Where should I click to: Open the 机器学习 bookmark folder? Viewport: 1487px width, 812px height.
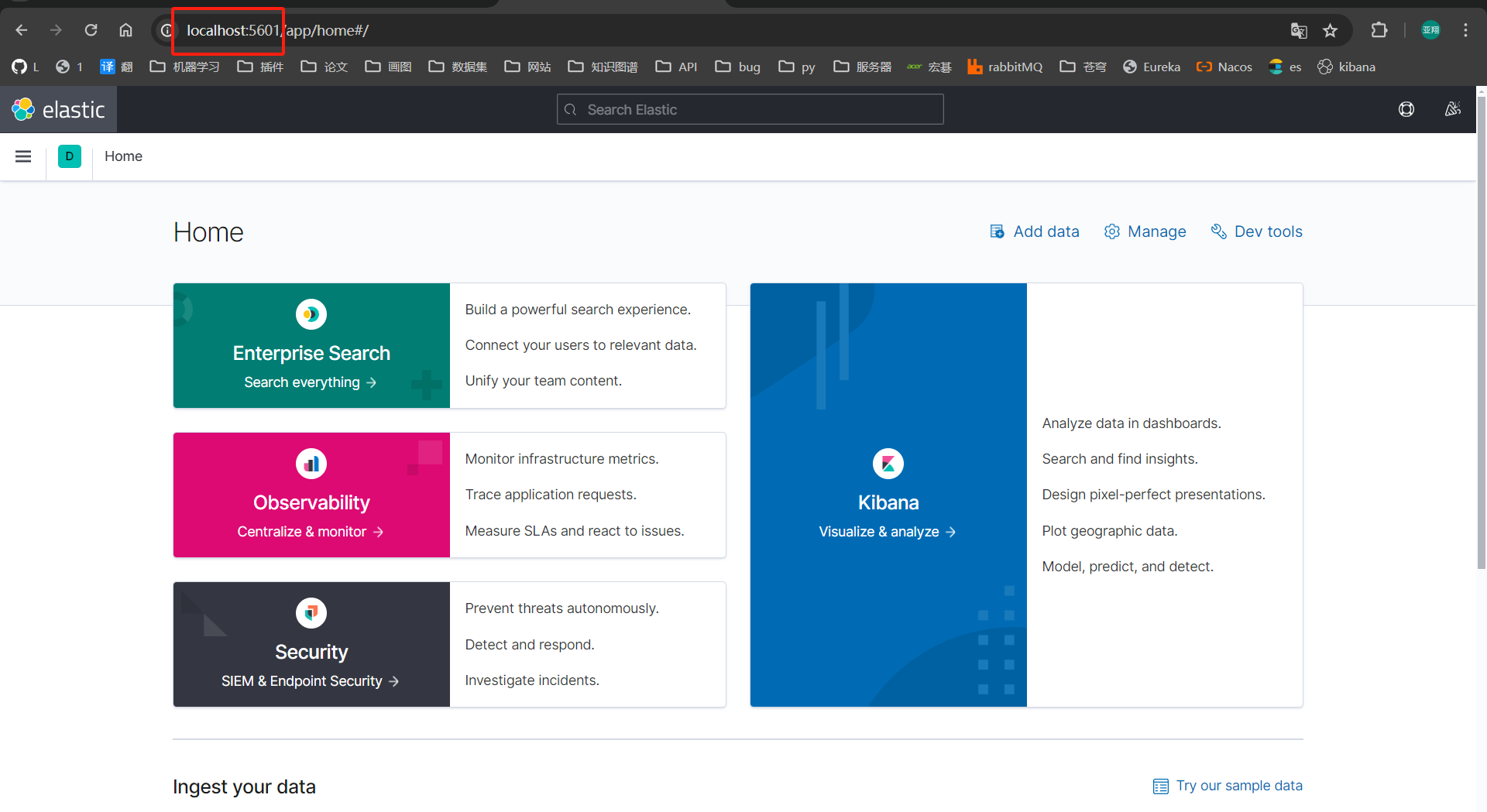(184, 67)
